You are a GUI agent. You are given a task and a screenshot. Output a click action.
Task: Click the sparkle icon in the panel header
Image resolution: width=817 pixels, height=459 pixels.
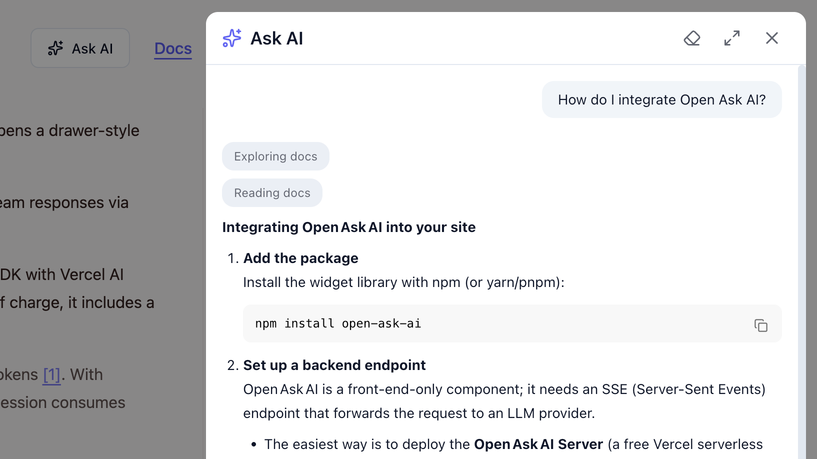[232, 38]
